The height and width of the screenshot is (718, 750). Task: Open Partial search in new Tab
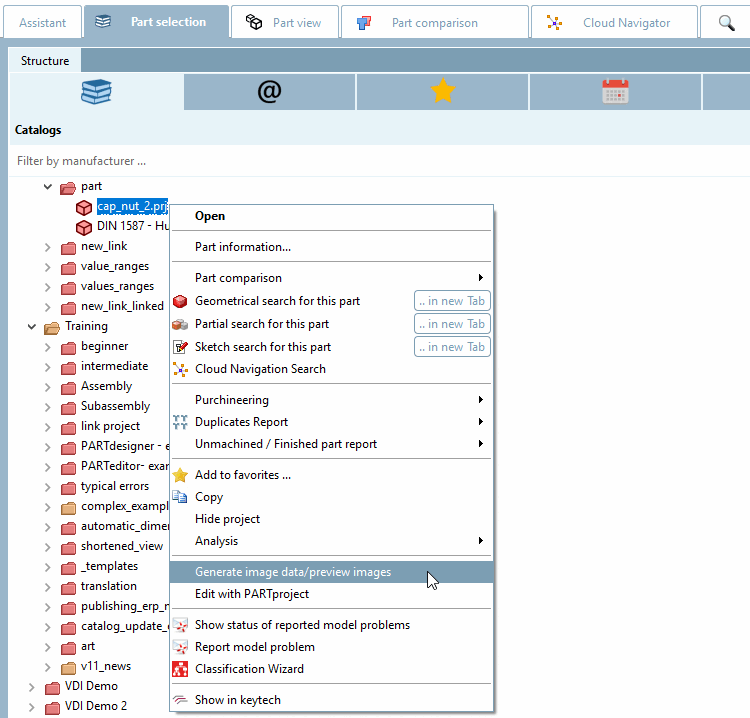[452, 324]
